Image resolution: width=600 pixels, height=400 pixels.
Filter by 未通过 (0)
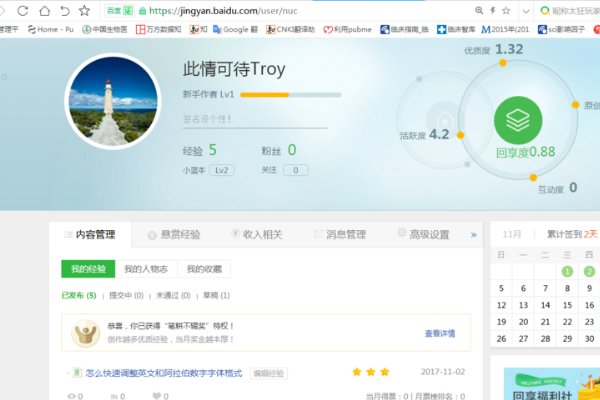point(173,296)
